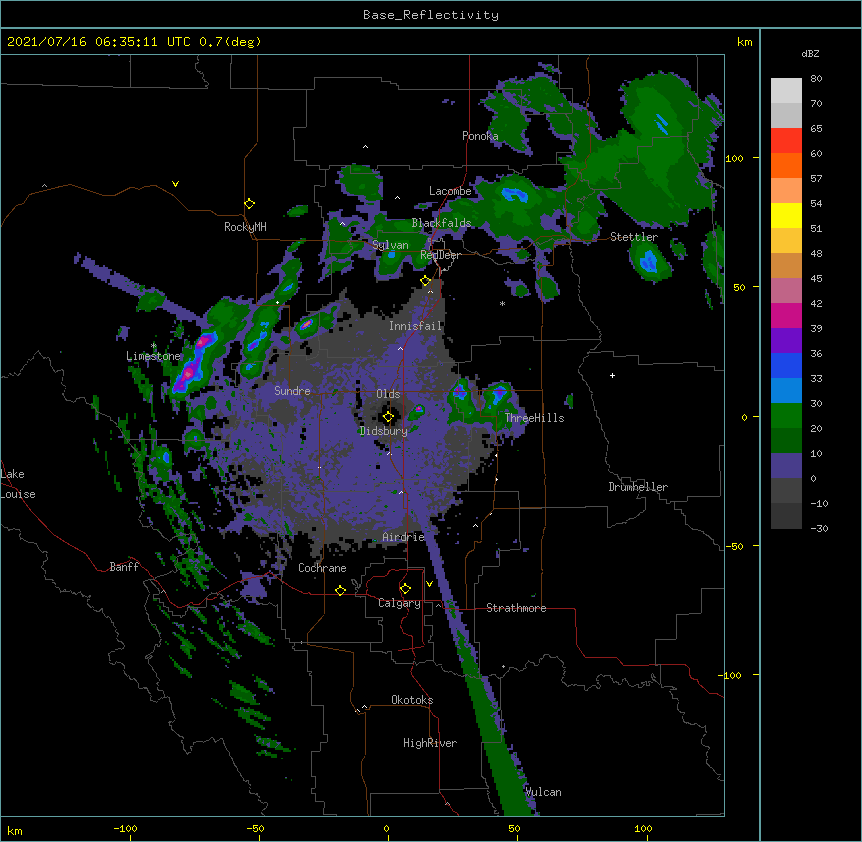Pick the yellow 51-54 dBZ legend swatch
Image resolution: width=862 pixels, height=842 pixels.
coord(786,215)
